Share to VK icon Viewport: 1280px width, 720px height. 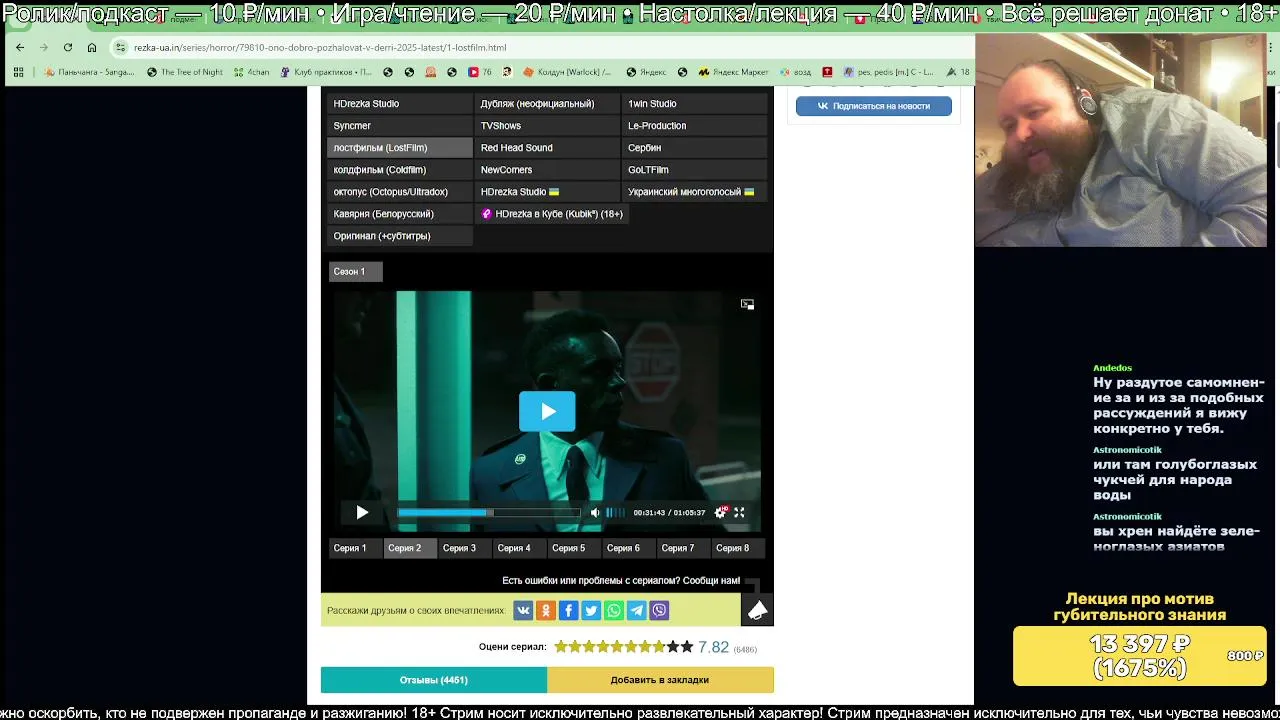pyautogui.click(x=523, y=611)
